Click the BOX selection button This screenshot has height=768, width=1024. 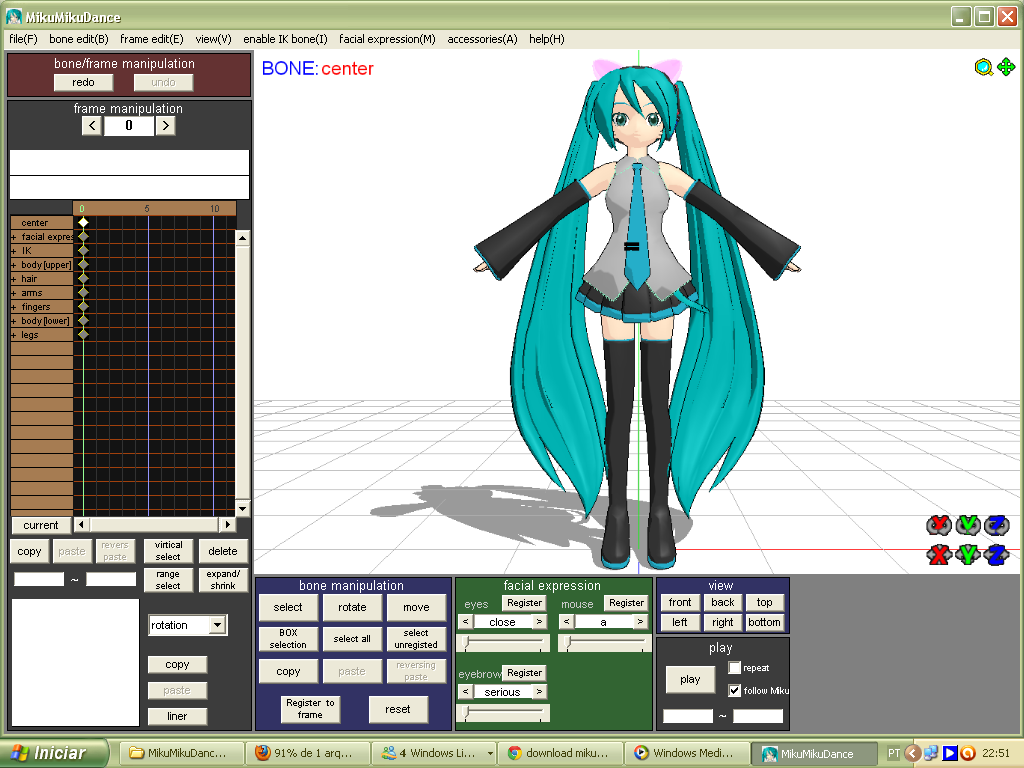coord(288,639)
